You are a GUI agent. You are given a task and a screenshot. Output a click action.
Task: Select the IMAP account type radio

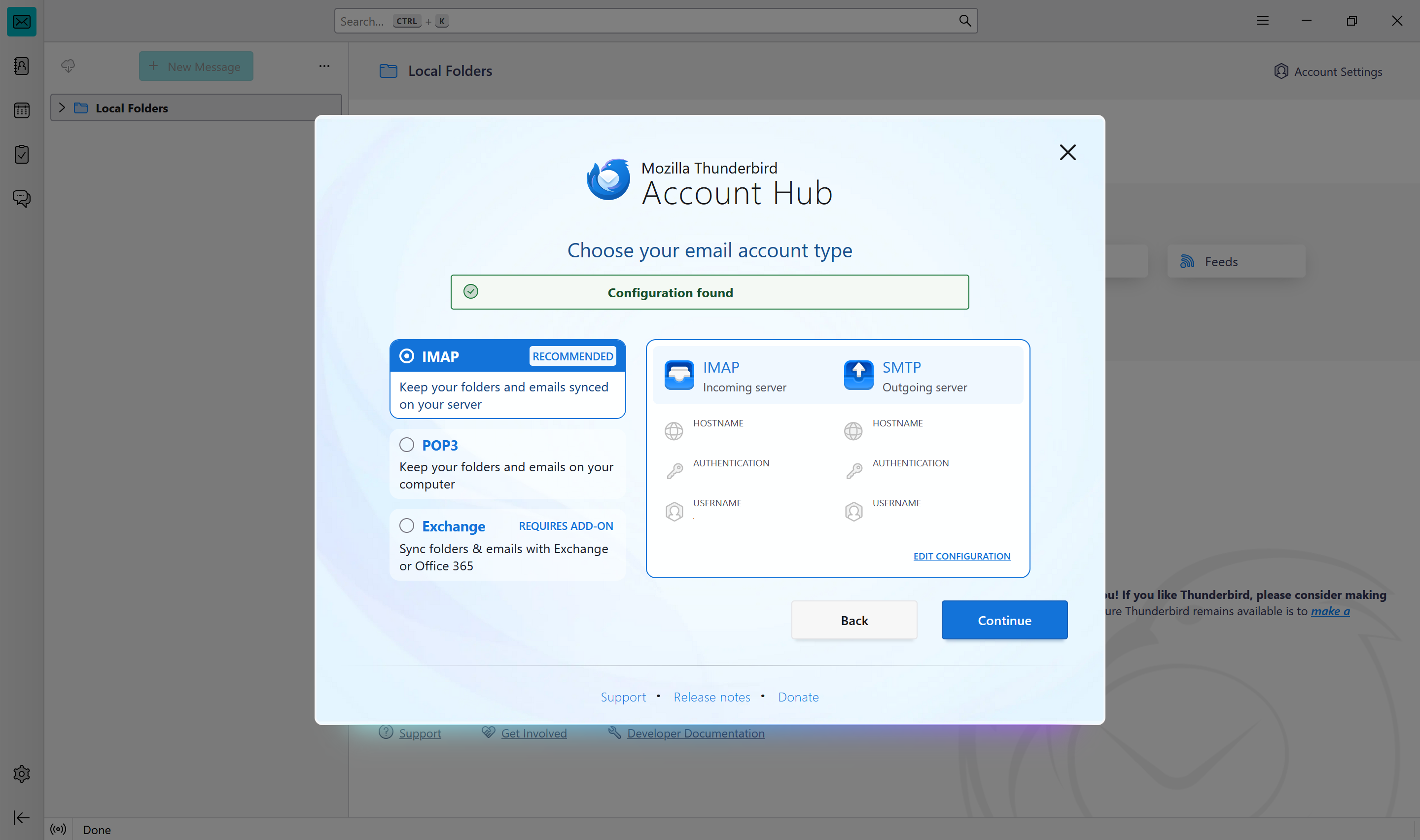click(x=406, y=356)
